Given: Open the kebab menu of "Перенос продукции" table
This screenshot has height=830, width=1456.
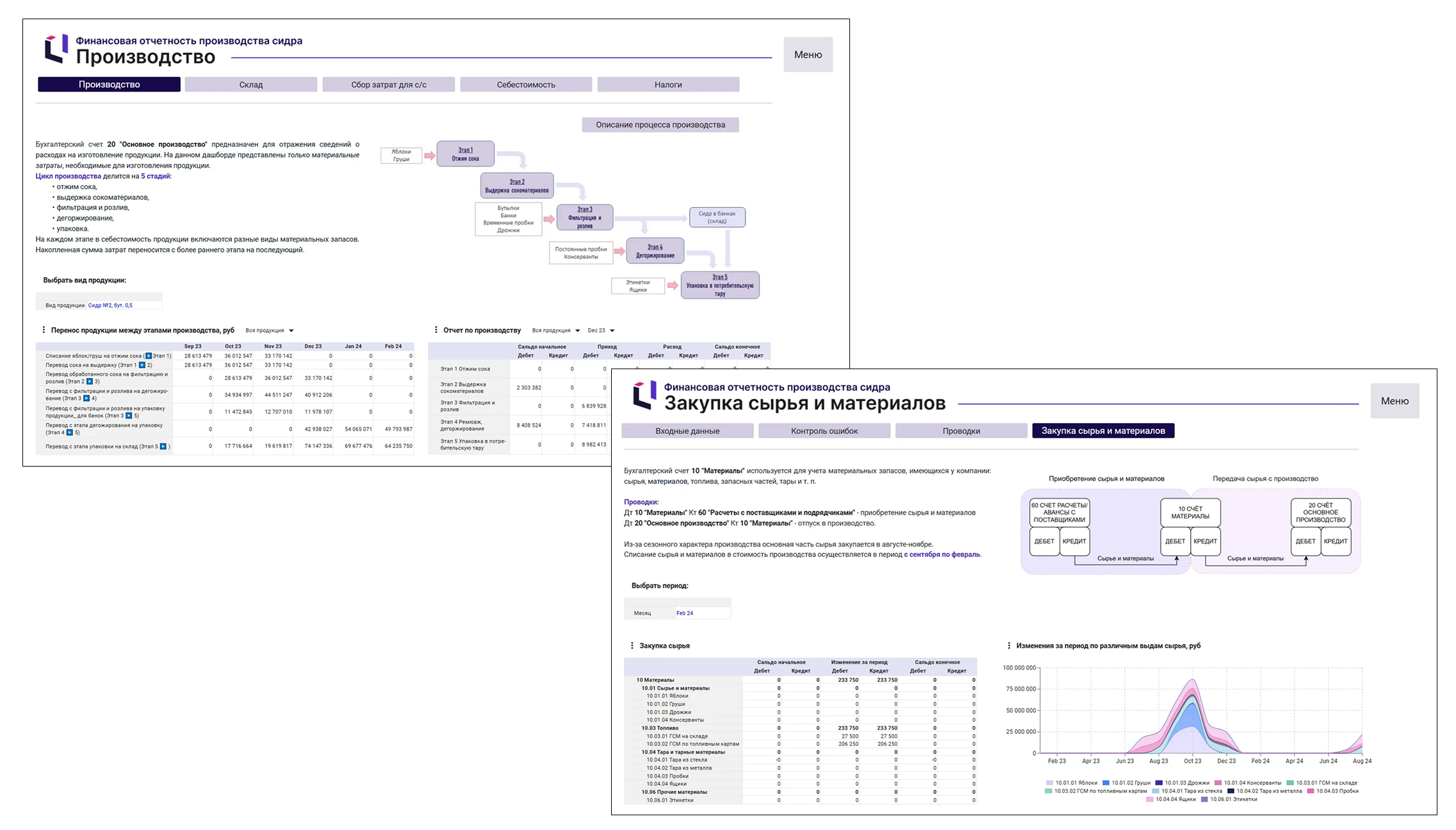Looking at the screenshot, I should point(44,330).
